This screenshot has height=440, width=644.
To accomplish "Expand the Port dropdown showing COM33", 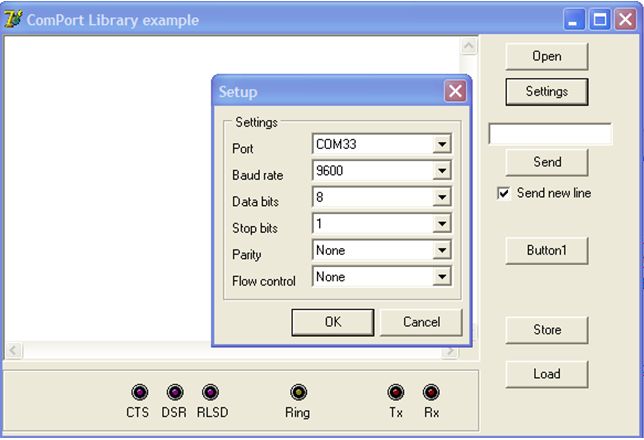I will pos(441,145).
